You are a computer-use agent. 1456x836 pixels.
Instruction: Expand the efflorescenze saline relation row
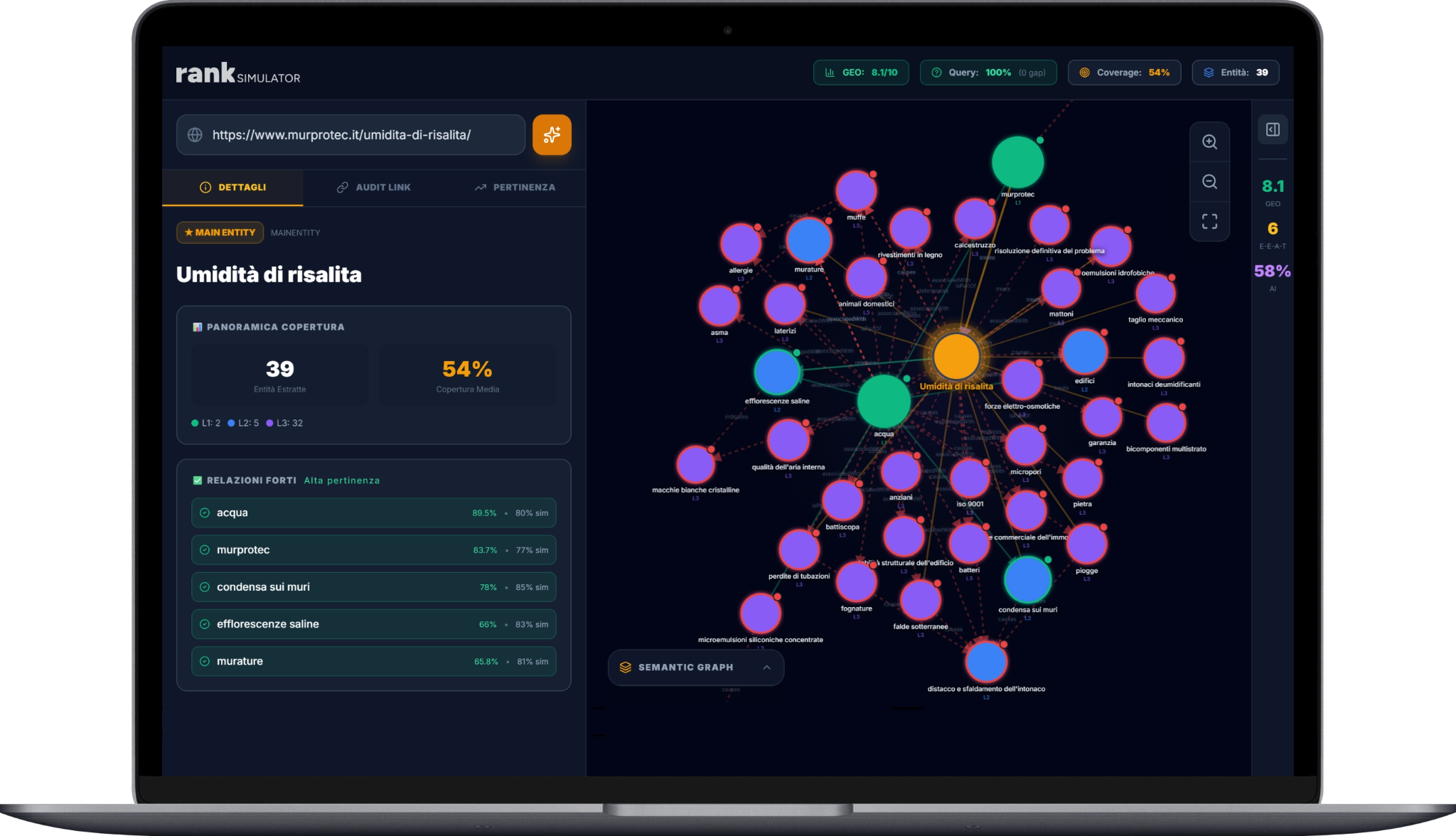coord(373,624)
